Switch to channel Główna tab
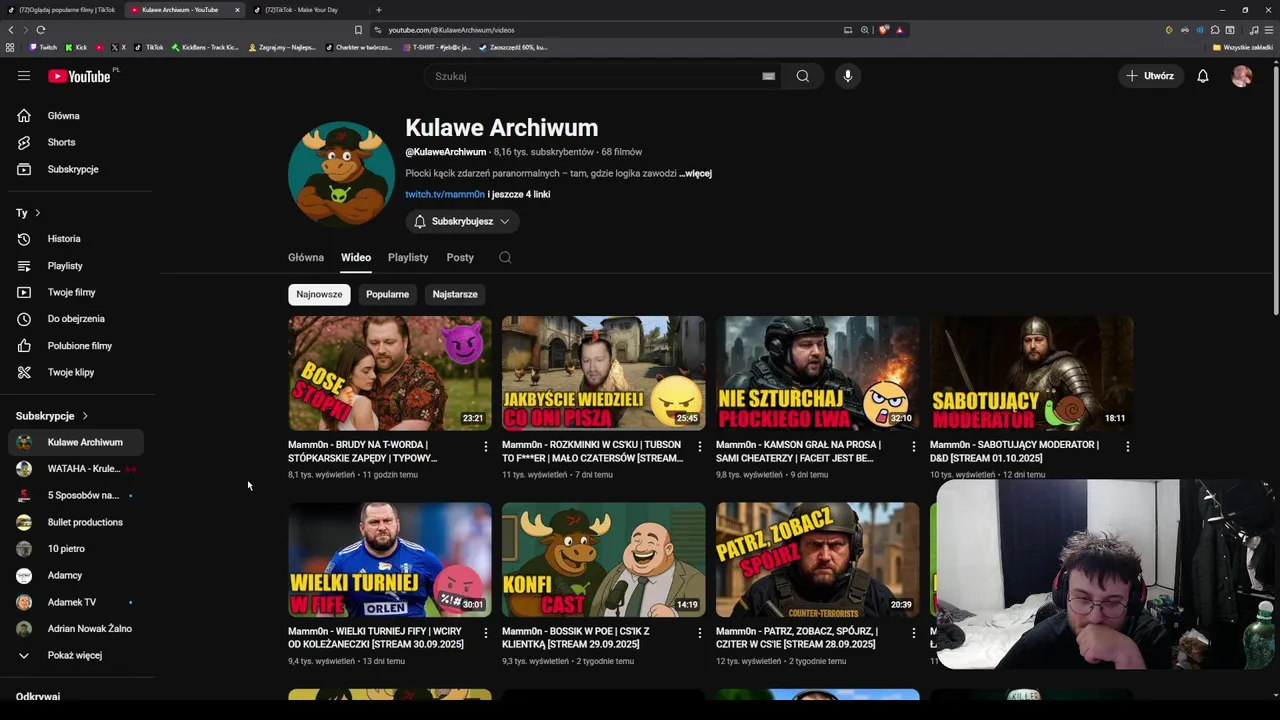Viewport: 1280px width, 720px height. (x=306, y=258)
